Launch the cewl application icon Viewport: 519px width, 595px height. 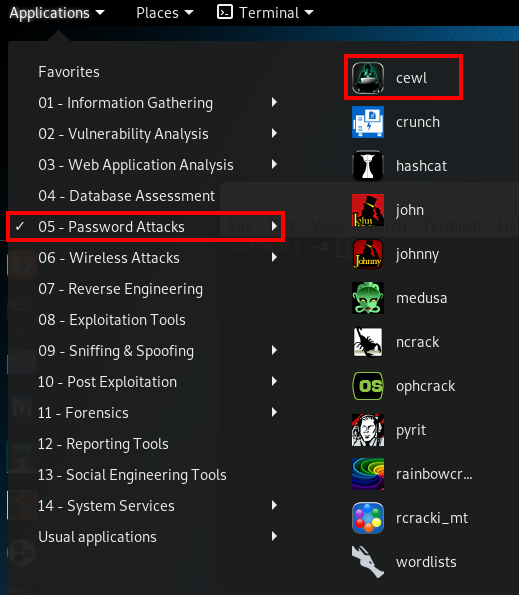[x=368, y=78]
